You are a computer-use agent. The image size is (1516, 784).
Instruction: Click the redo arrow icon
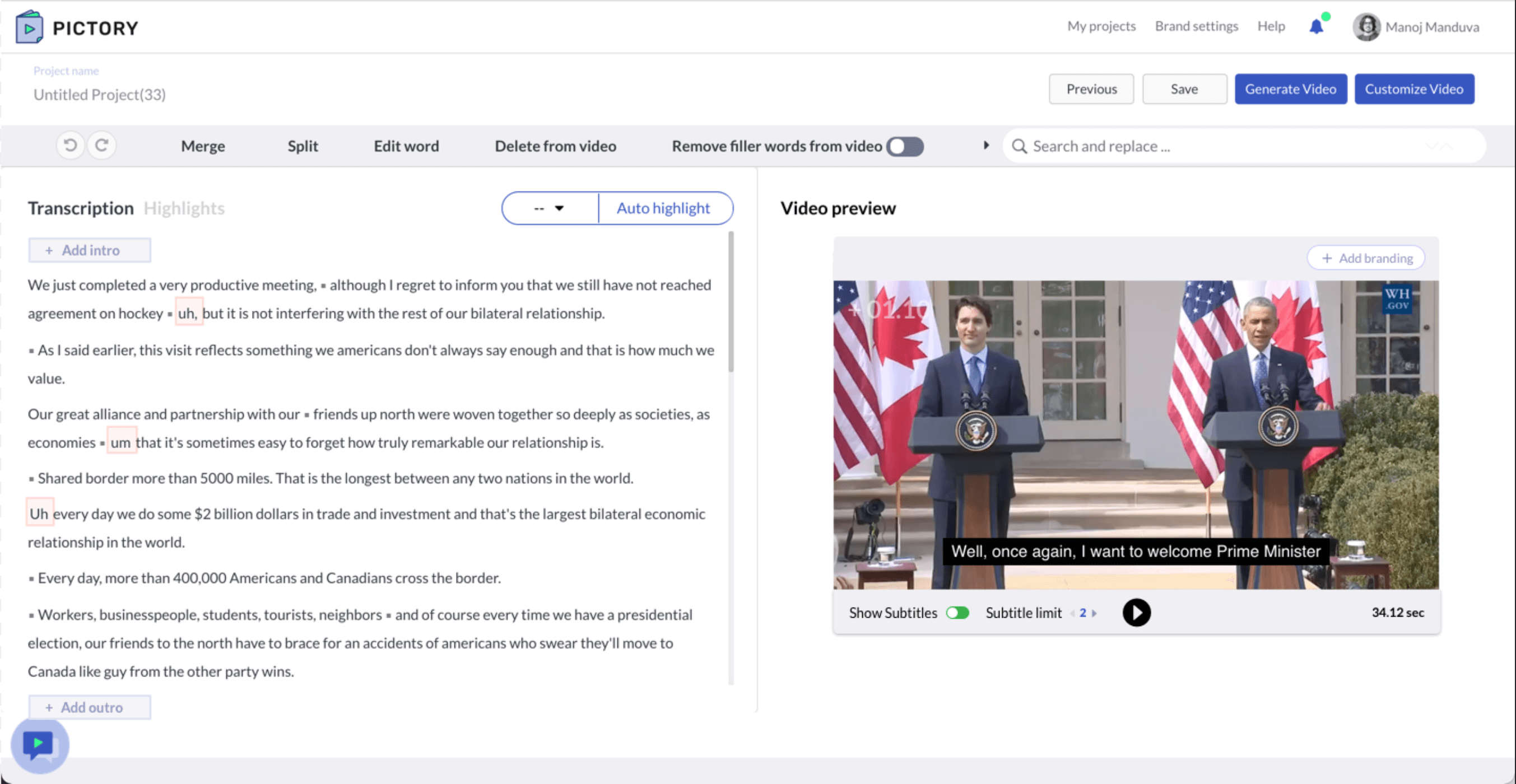[102, 145]
